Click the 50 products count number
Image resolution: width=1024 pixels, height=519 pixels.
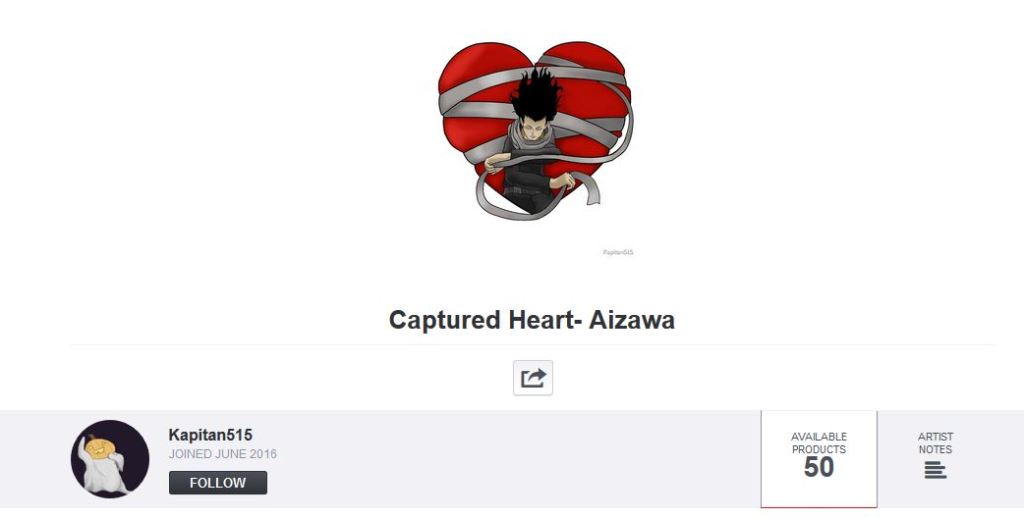pos(819,467)
